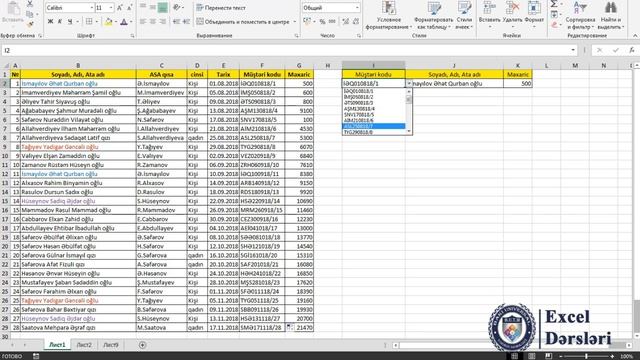This screenshot has width=640, height=360.
Task: Toggle middle vertical alignment
Action: (153, 7)
